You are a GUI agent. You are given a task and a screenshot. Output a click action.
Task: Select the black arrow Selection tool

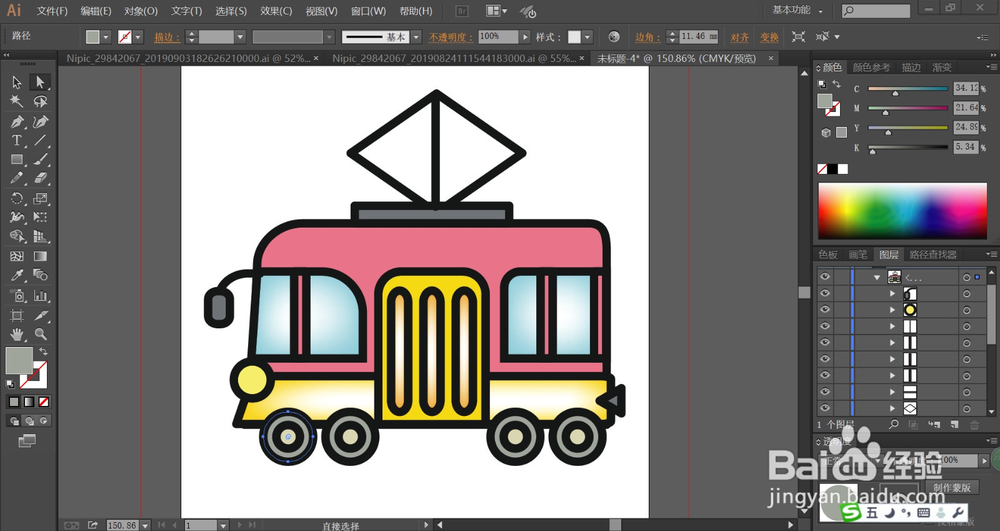[x=17, y=82]
